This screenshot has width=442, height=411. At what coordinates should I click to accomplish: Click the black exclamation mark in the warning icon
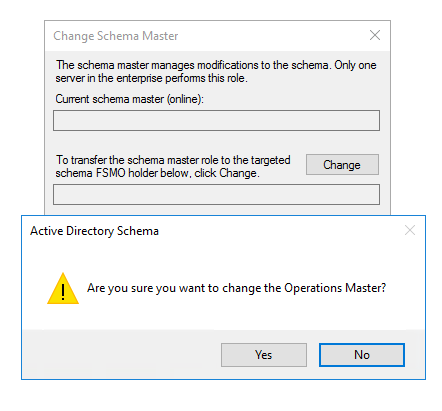pyautogui.click(x=63, y=292)
